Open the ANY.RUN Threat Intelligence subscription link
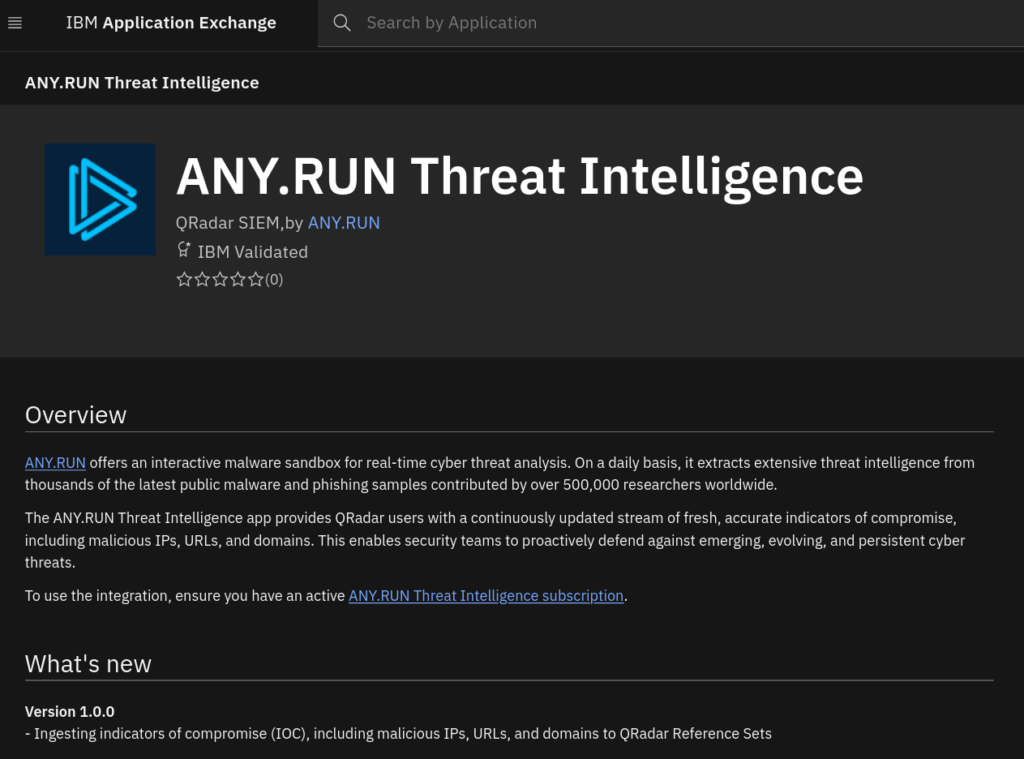 [486, 596]
